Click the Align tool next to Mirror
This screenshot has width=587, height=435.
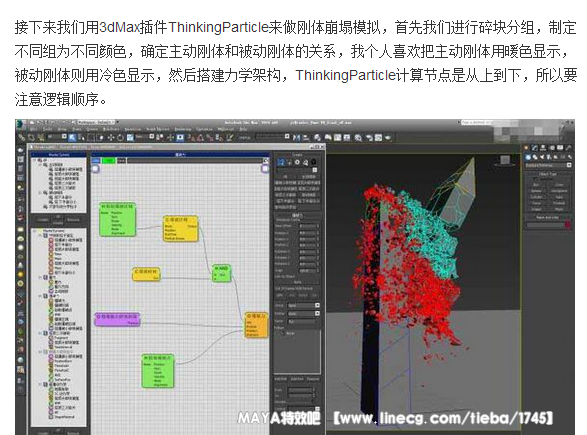point(306,137)
